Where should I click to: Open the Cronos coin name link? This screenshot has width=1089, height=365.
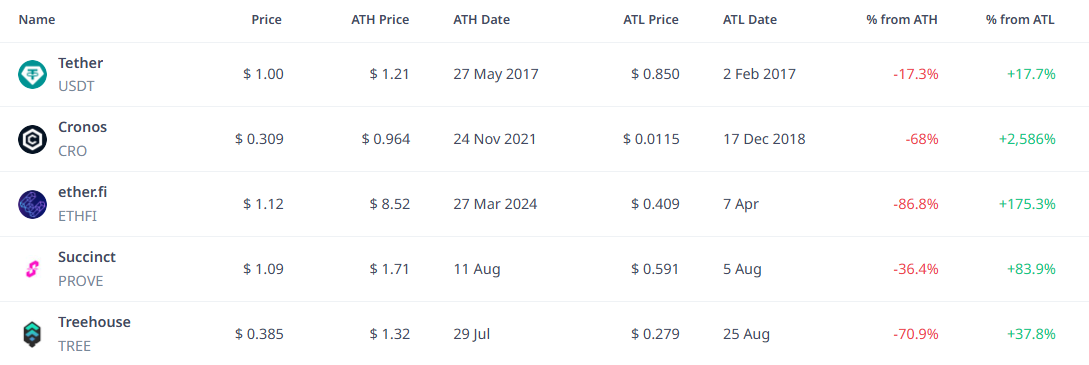click(x=83, y=128)
